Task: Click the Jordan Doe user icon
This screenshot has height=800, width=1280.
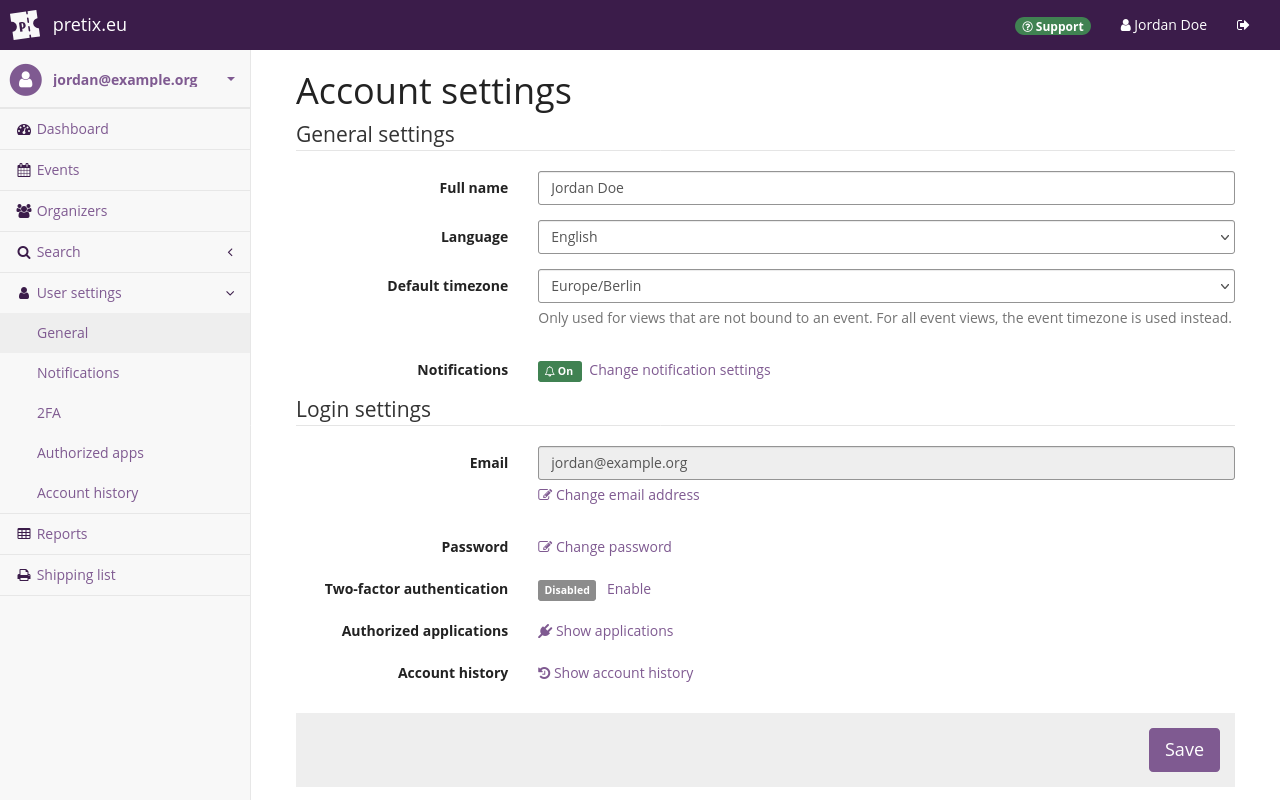Action: pyautogui.click(x=1125, y=24)
